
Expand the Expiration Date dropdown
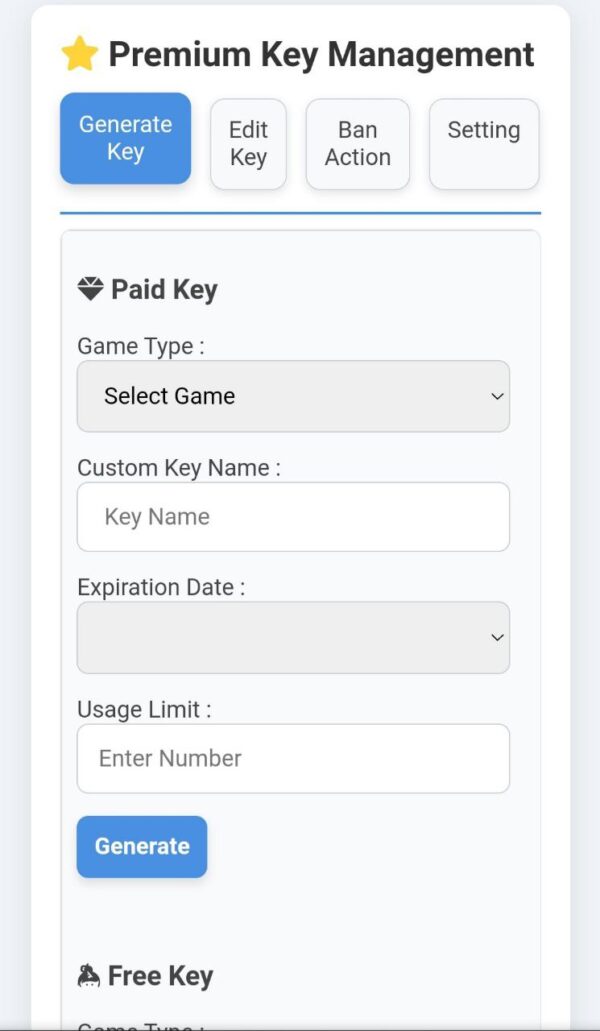293,638
